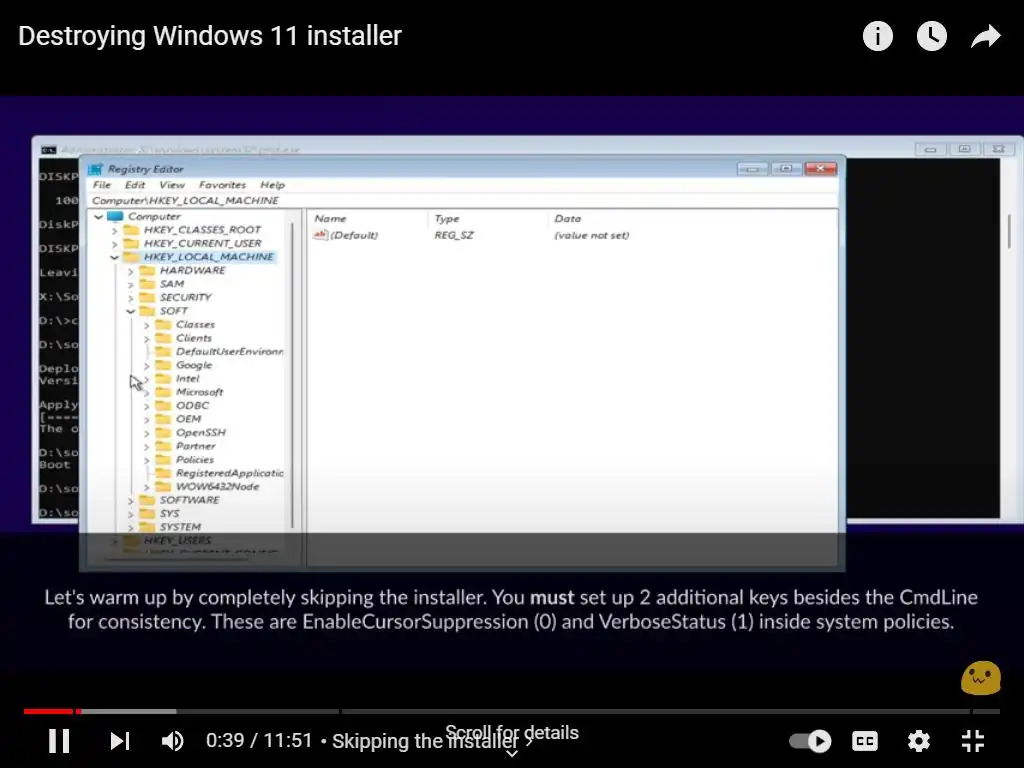Click the video title Destroying Windows 11 installer
The width and height of the screenshot is (1024, 768).
click(x=210, y=36)
